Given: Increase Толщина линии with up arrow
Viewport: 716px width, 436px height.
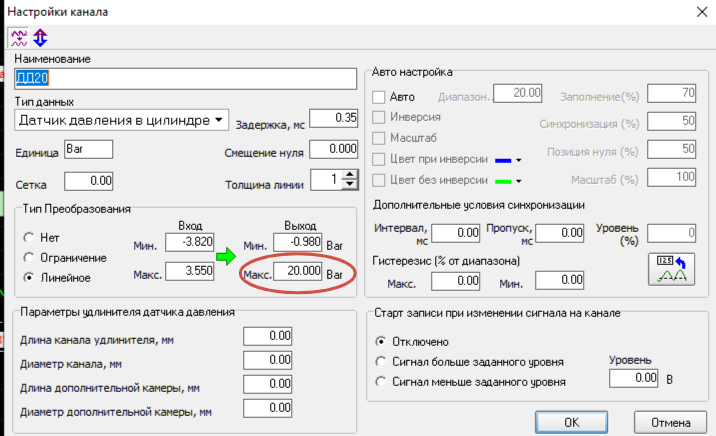Looking at the screenshot, I should point(350,175).
